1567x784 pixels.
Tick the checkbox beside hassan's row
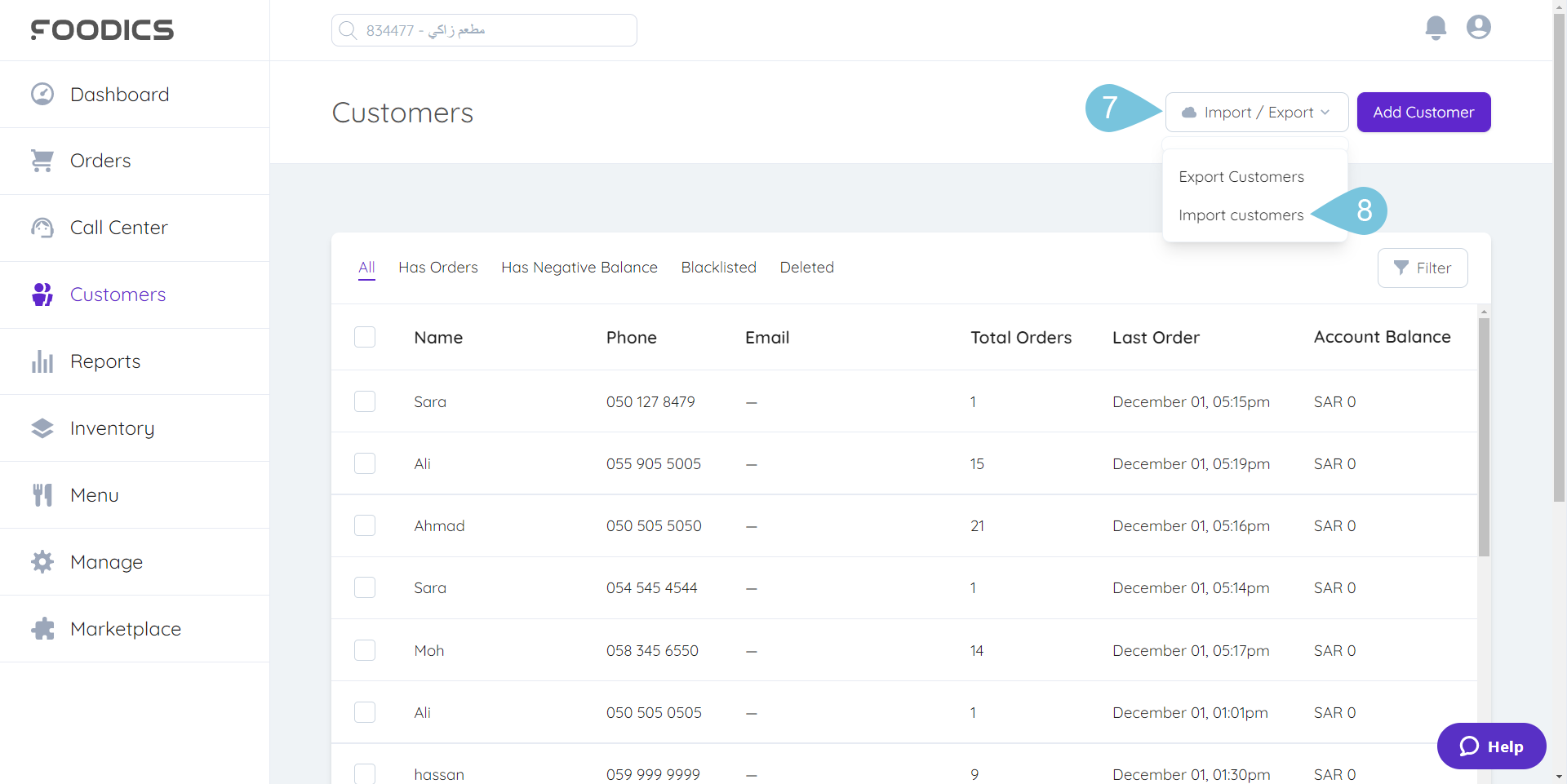point(365,773)
